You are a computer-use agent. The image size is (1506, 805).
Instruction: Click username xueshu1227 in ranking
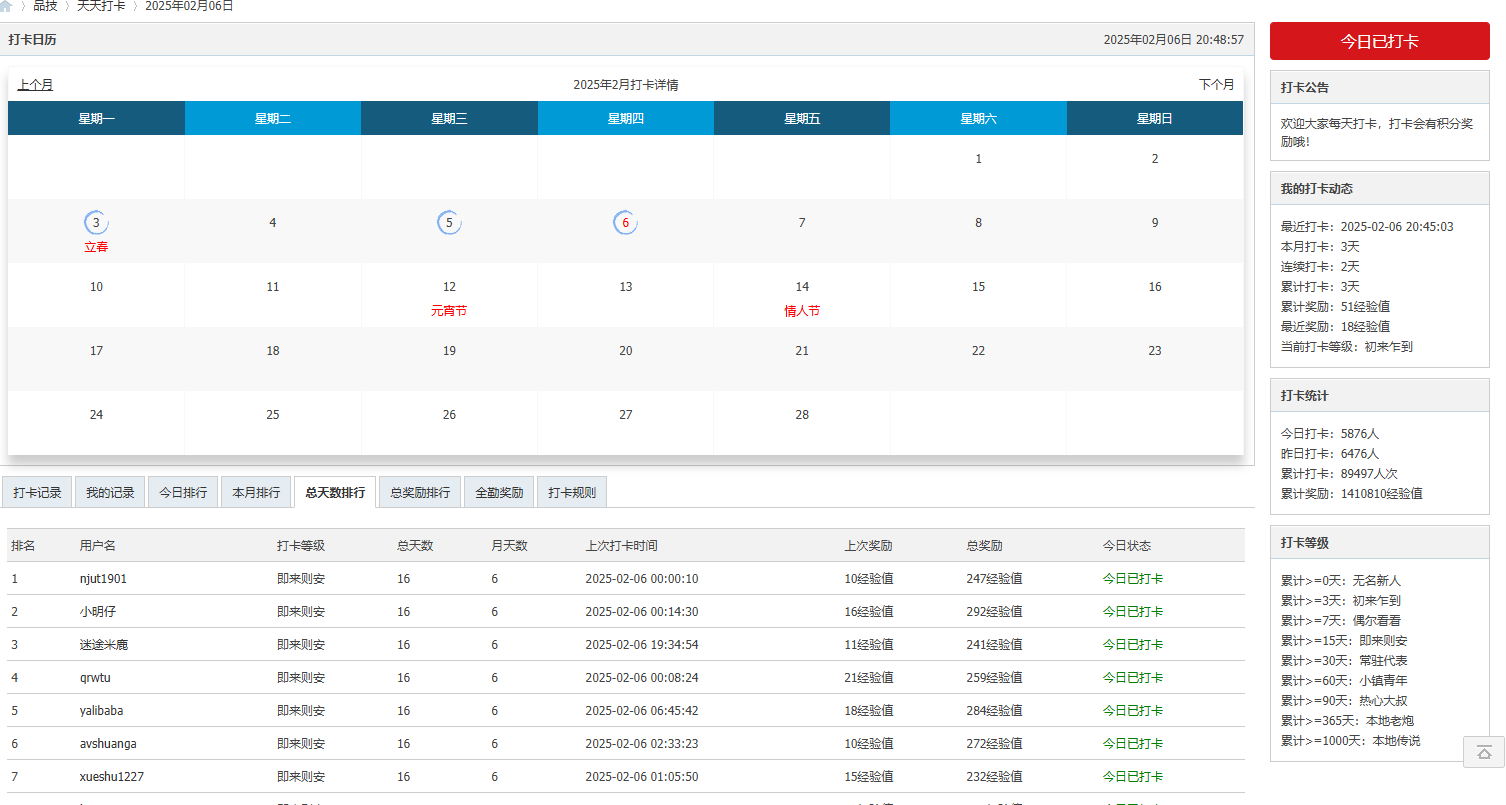(x=112, y=777)
